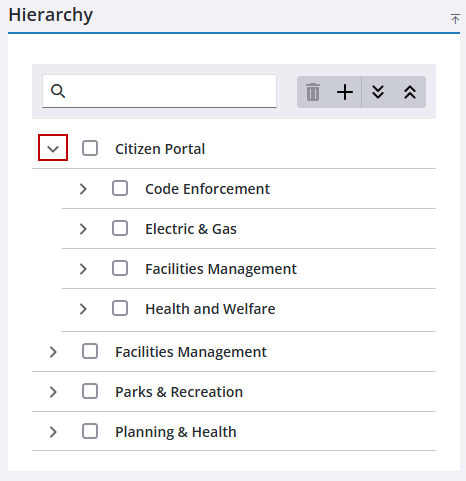This screenshot has width=466, height=481.
Task: Expand the Health and Welfare node
Action: 83,309
